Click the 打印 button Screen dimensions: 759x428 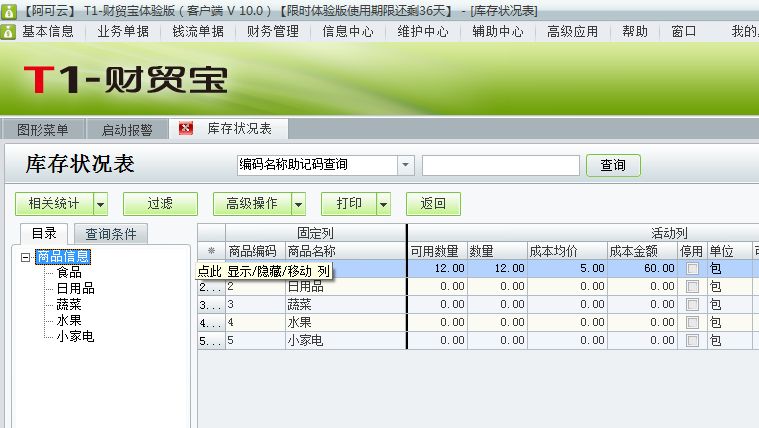(349, 204)
